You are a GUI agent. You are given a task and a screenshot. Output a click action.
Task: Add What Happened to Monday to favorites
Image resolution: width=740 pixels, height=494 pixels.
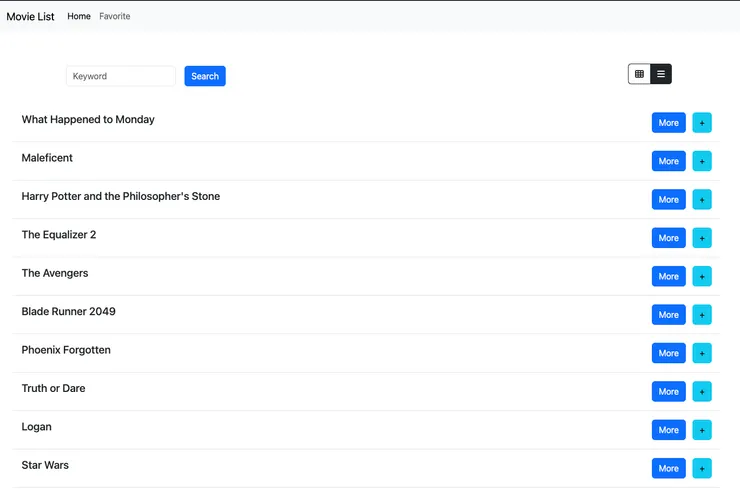tap(702, 123)
